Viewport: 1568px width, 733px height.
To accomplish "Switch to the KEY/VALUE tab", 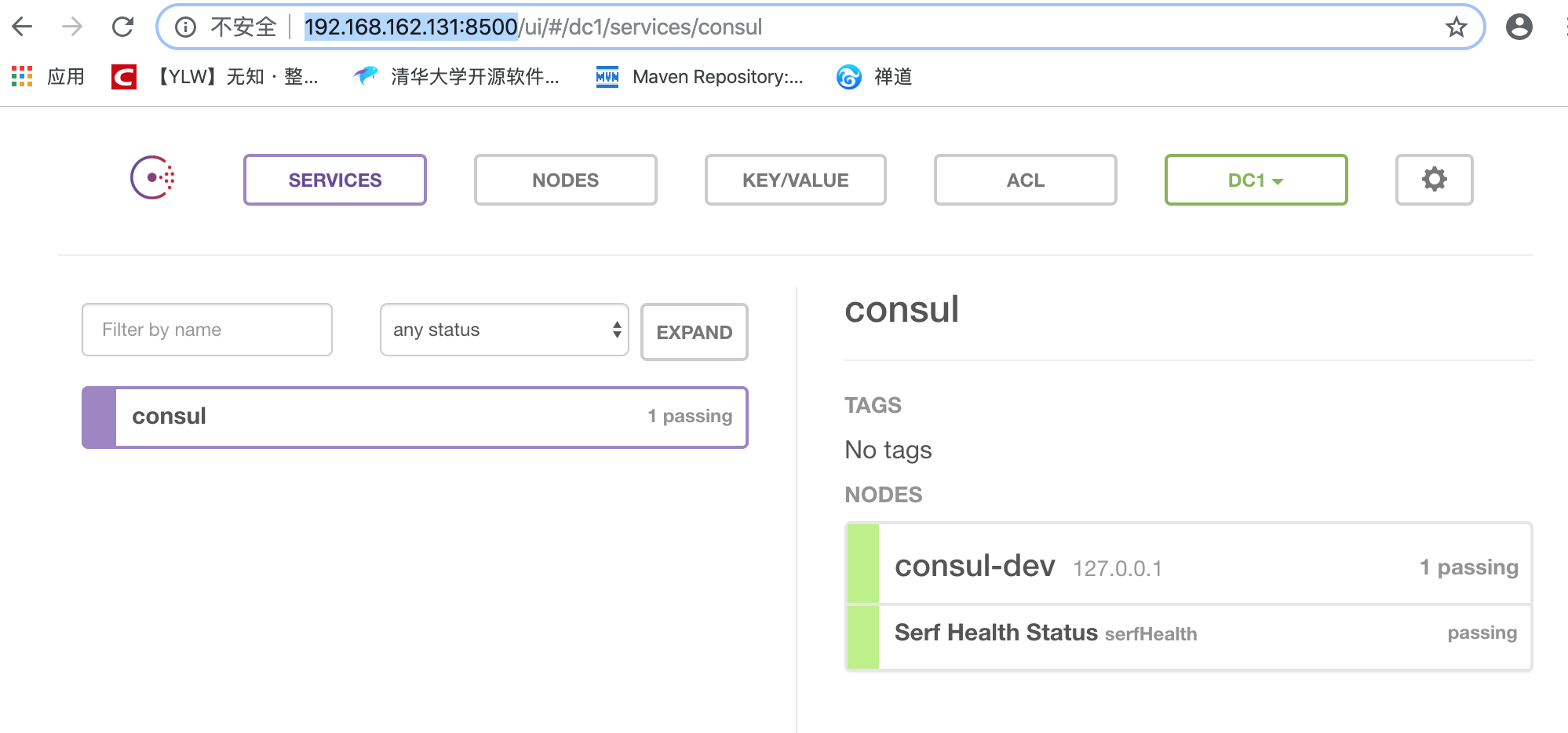I will tap(795, 180).
